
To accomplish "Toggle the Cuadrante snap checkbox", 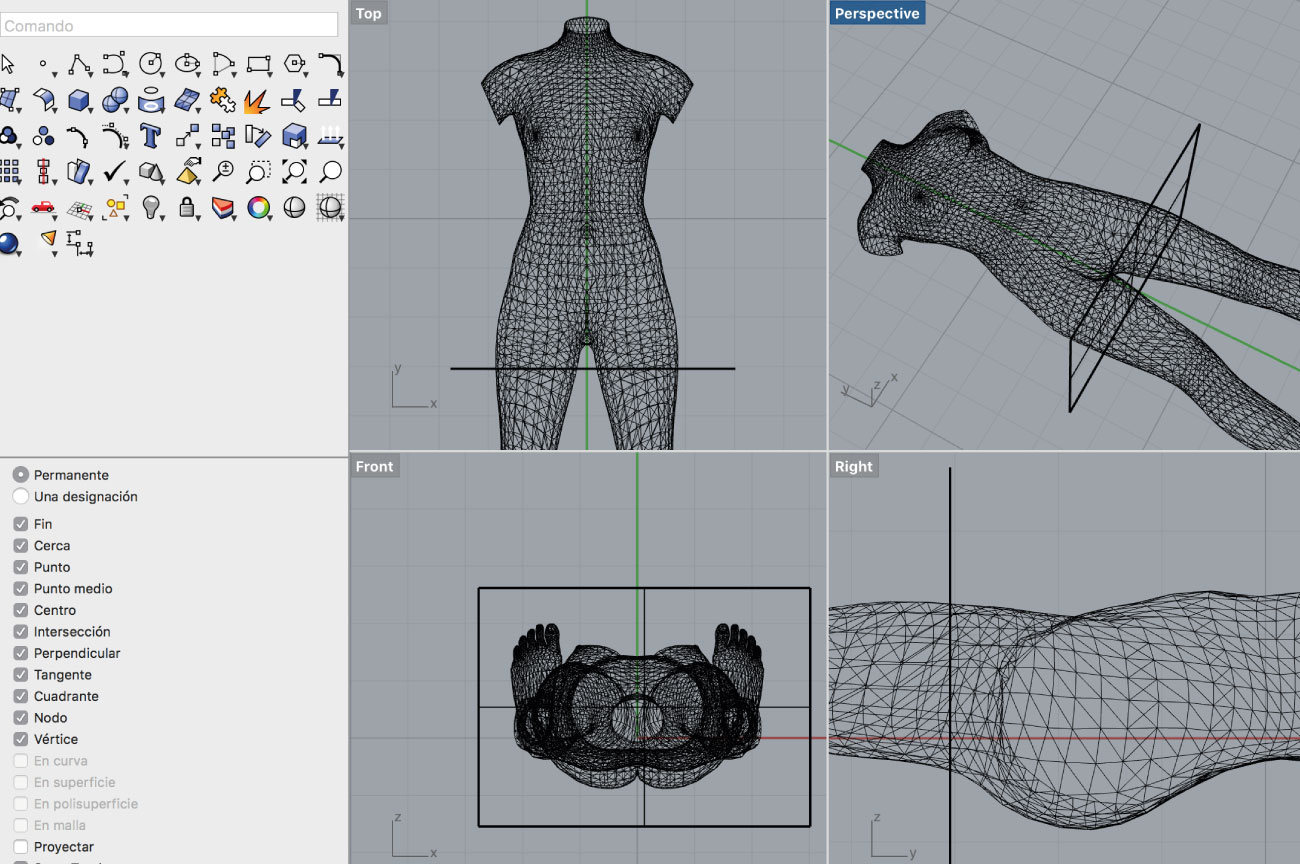I will click(21, 696).
